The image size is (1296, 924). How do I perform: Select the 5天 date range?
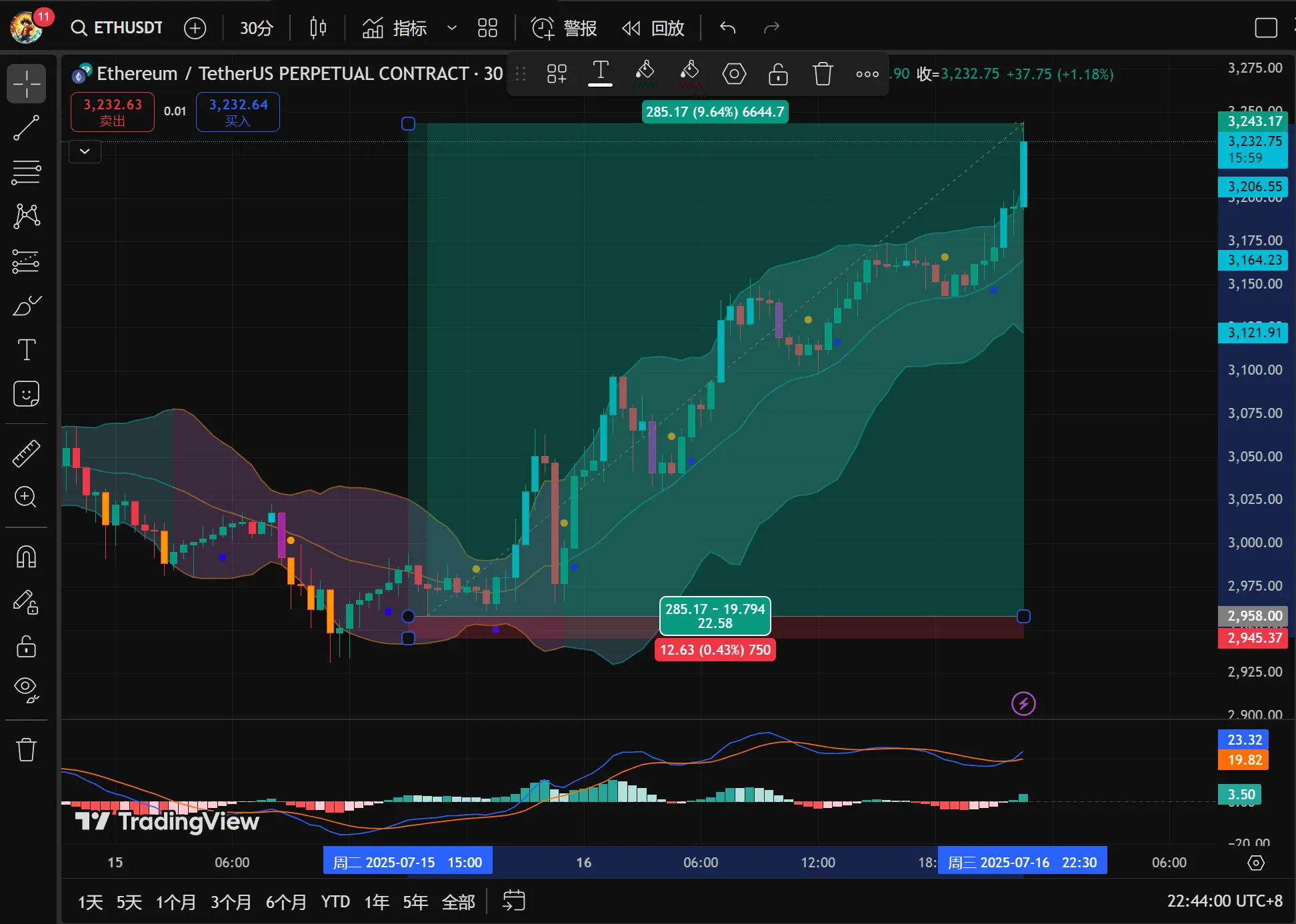[x=129, y=902]
